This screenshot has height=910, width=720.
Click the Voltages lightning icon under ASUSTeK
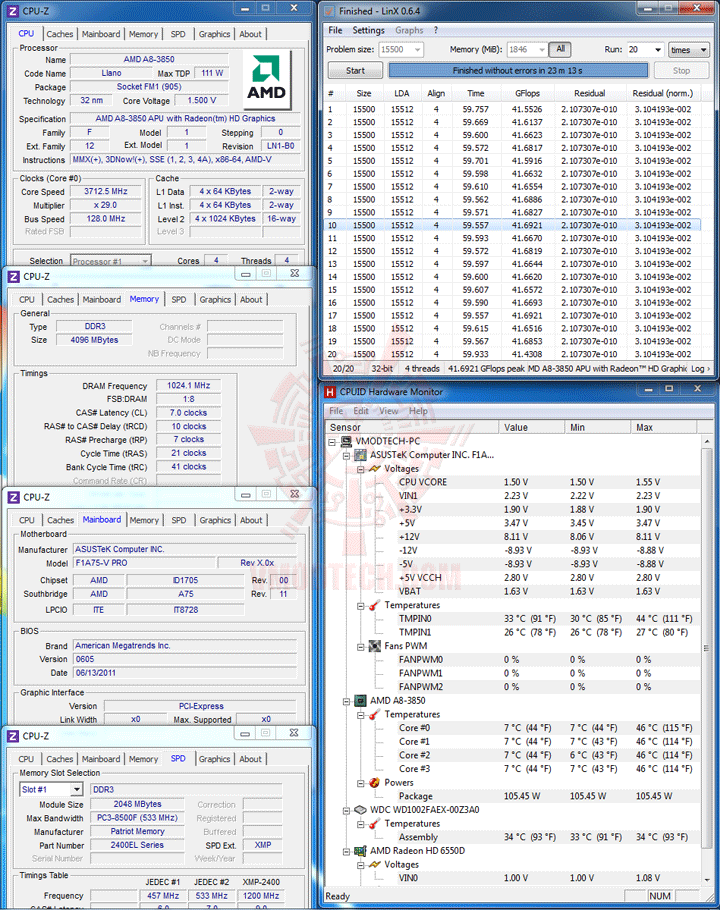pyautogui.click(x=375, y=468)
